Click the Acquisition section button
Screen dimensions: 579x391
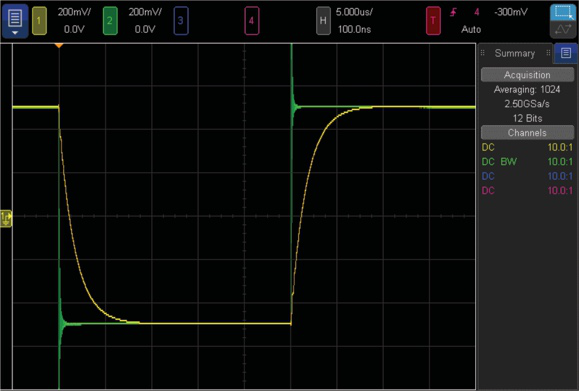tap(527, 75)
